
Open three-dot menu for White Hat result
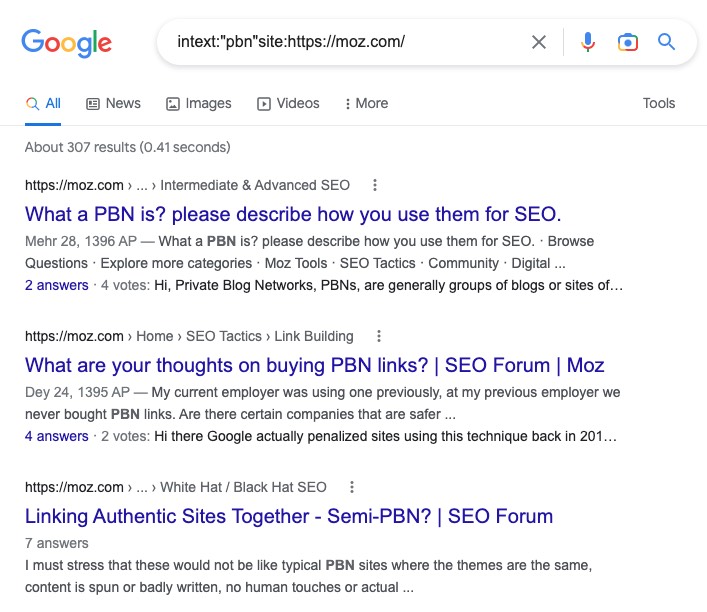point(352,487)
